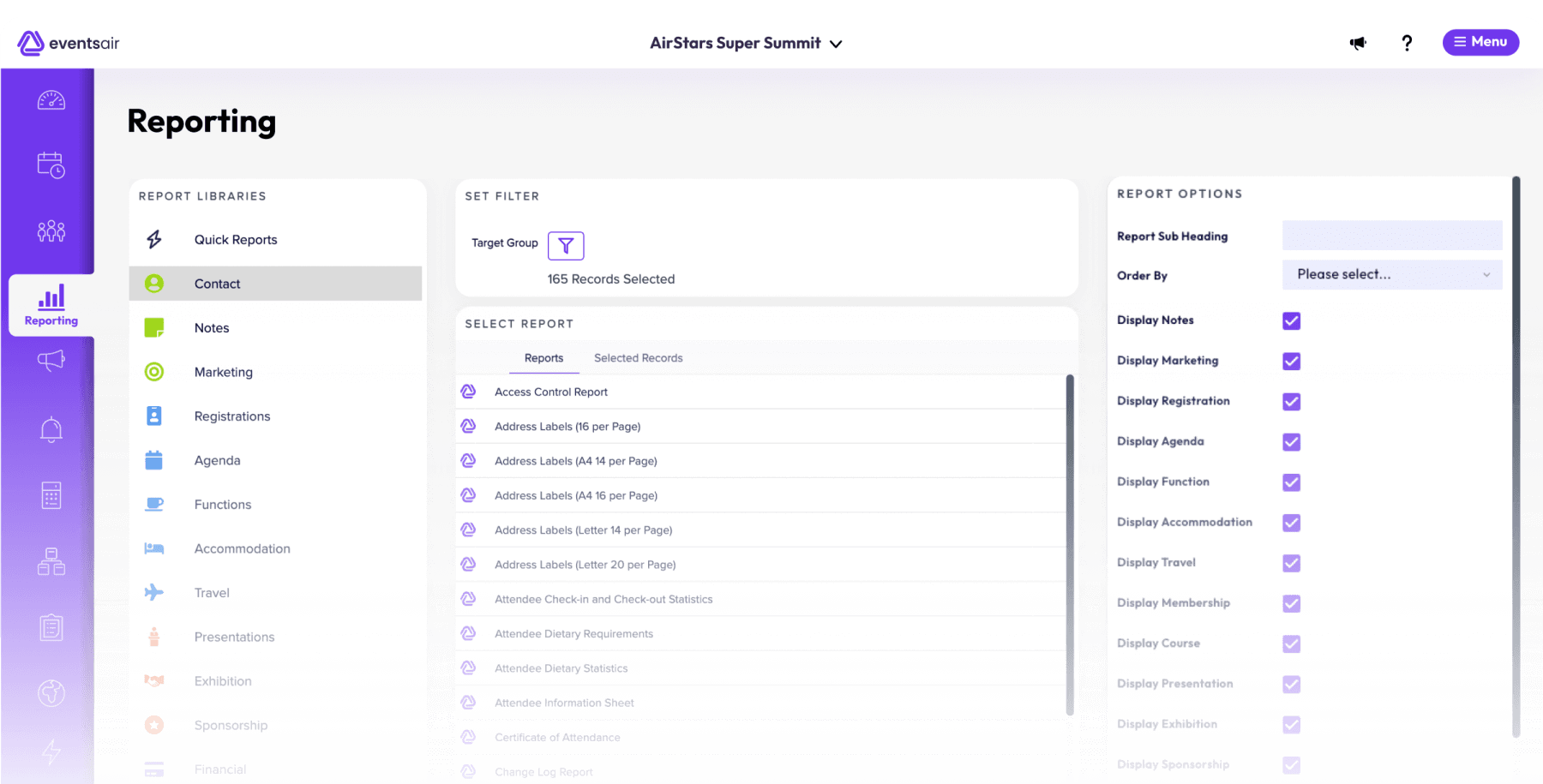Open help via the question mark icon
The height and width of the screenshot is (784, 1543).
coord(1407,43)
